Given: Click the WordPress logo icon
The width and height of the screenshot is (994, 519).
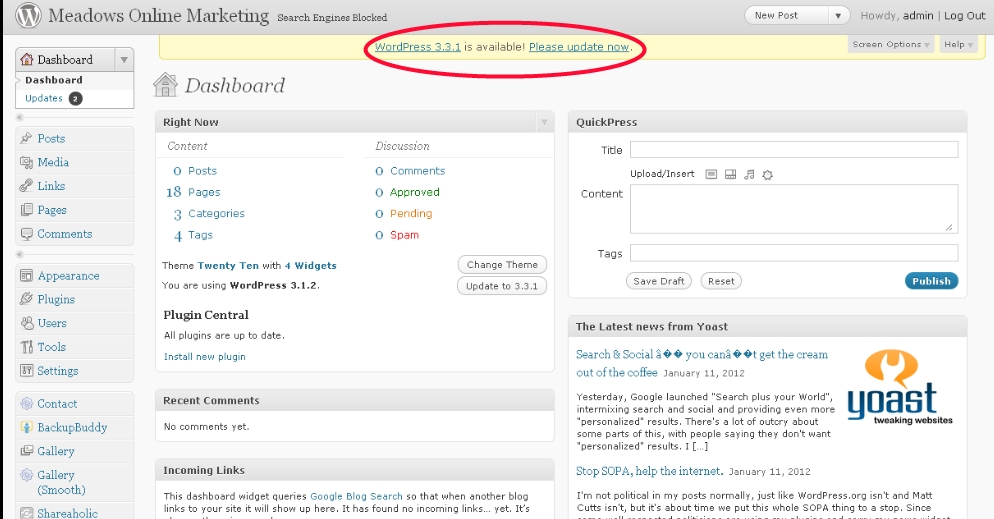Looking at the screenshot, I should click(x=29, y=16).
